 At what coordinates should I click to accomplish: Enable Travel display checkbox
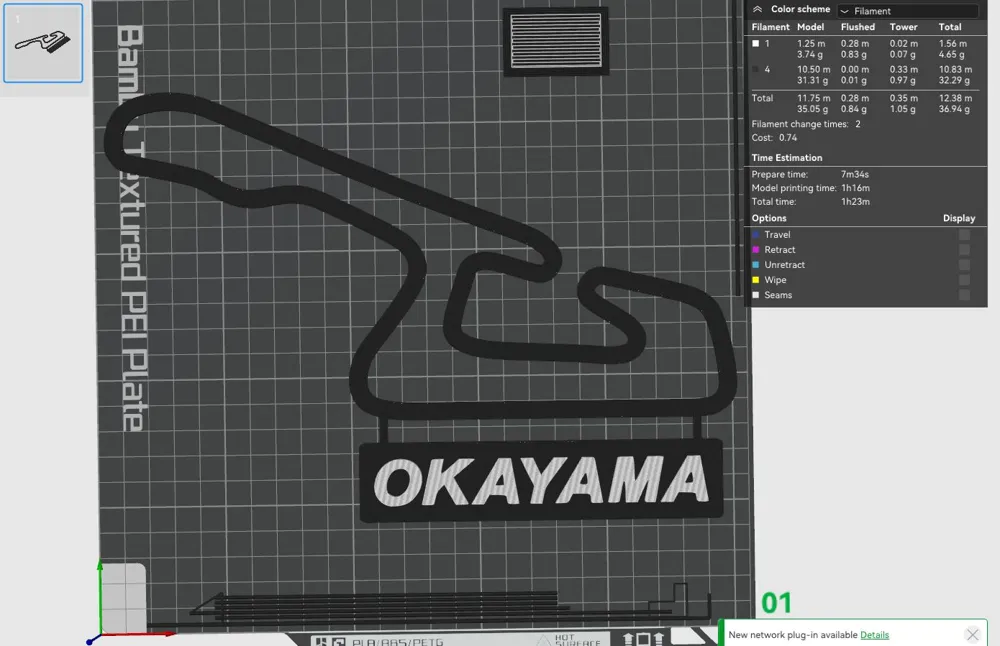pyautogui.click(x=964, y=235)
